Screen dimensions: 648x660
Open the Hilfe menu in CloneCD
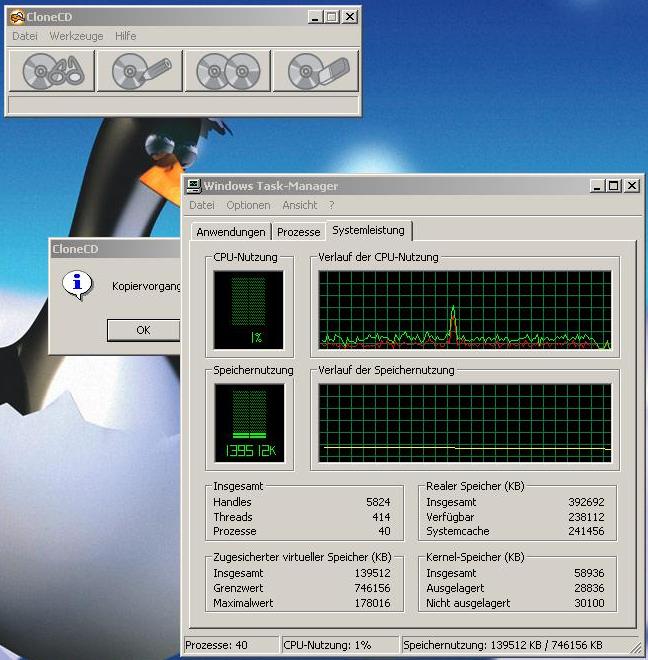click(125, 36)
